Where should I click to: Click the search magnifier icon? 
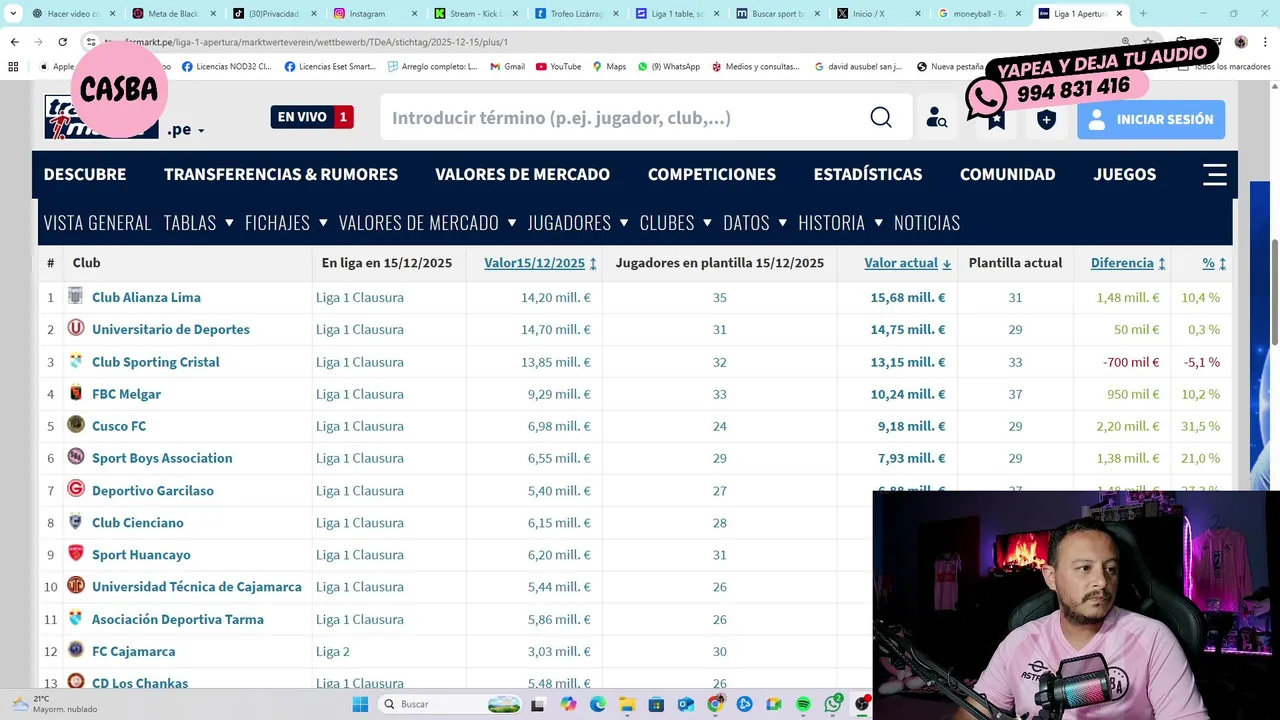point(880,118)
